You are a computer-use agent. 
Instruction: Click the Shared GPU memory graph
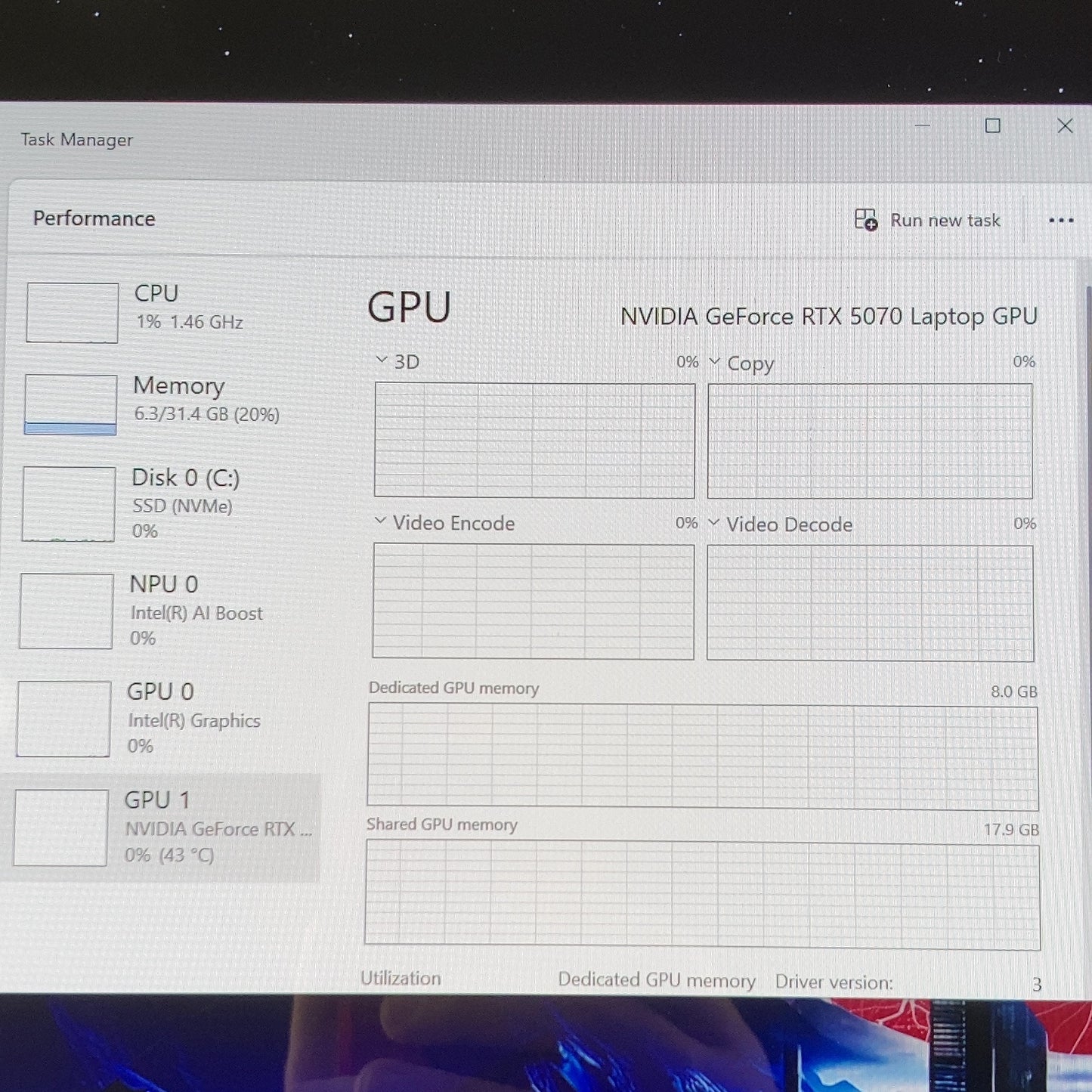[702, 895]
